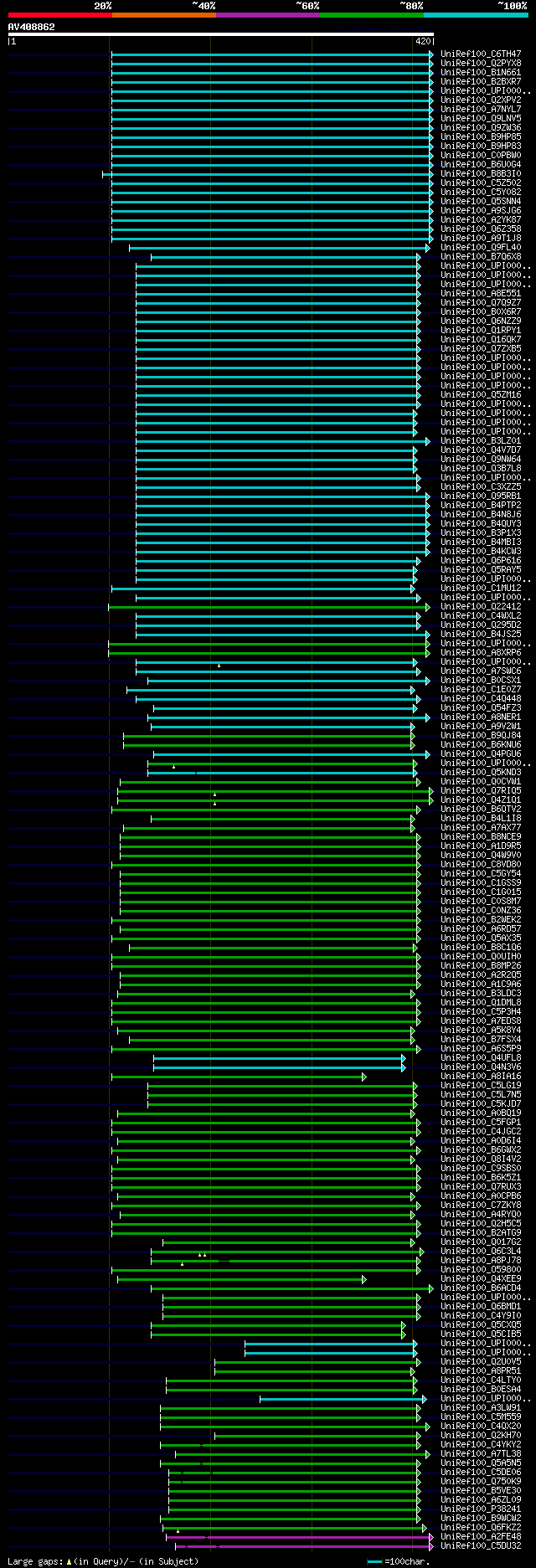Click the UniRef100_B3LDC3 label
536x1568 pixels.
(481, 994)
